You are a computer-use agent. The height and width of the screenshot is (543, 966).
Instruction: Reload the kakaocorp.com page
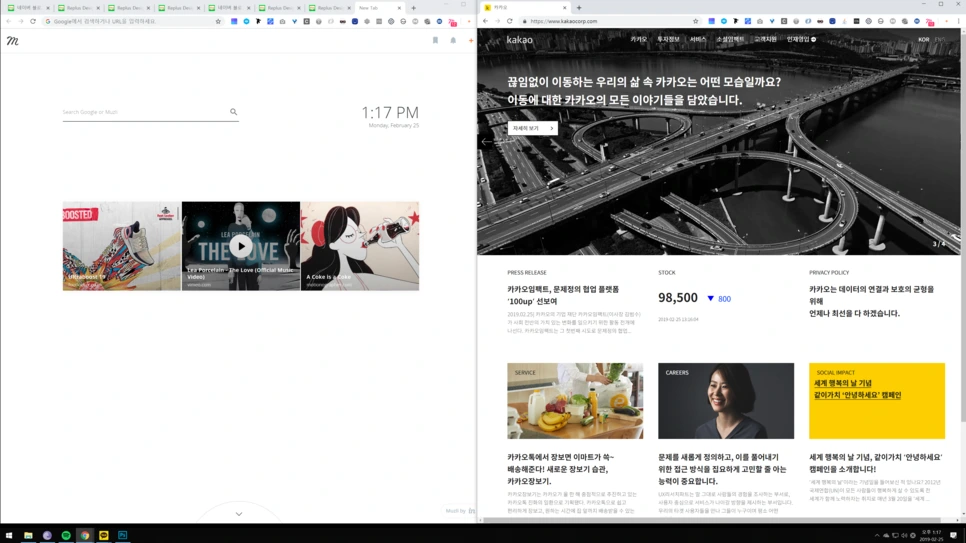click(x=509, y=21)
